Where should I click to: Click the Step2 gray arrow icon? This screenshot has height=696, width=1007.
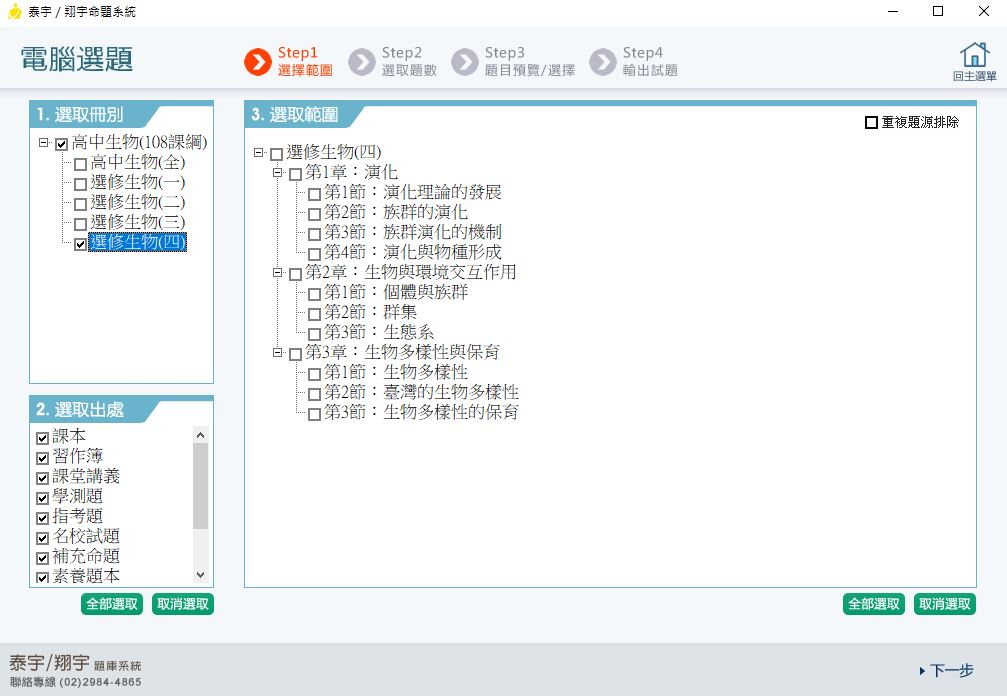tap(361, 62)
